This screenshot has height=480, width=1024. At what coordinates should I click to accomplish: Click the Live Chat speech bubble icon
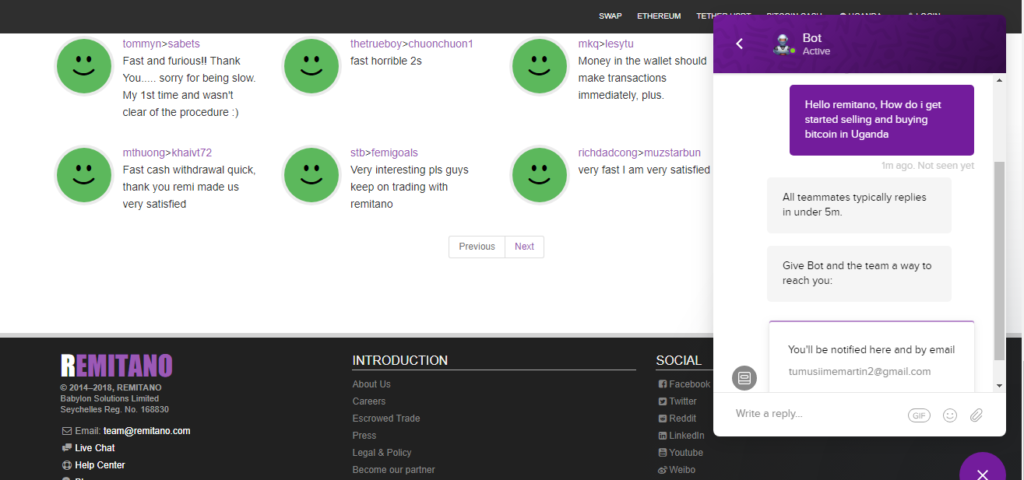click(67, 448)
